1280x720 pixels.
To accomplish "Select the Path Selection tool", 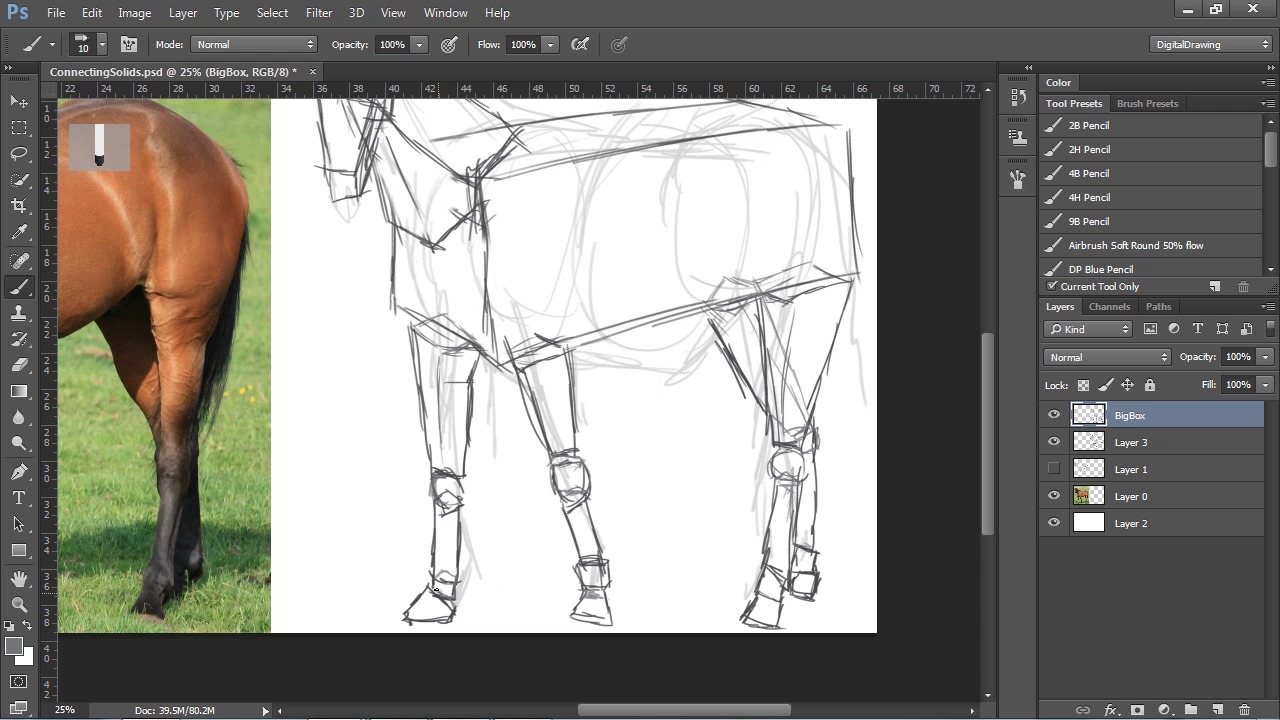I will (x=19, y=524).
